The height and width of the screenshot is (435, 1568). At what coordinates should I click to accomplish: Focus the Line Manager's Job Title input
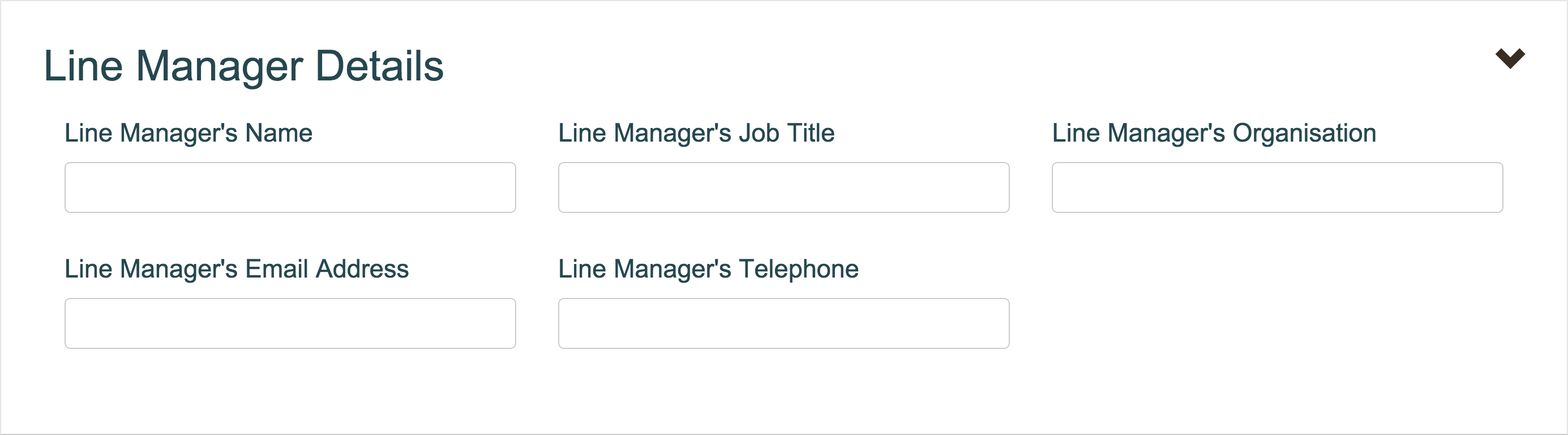point(783,187)
